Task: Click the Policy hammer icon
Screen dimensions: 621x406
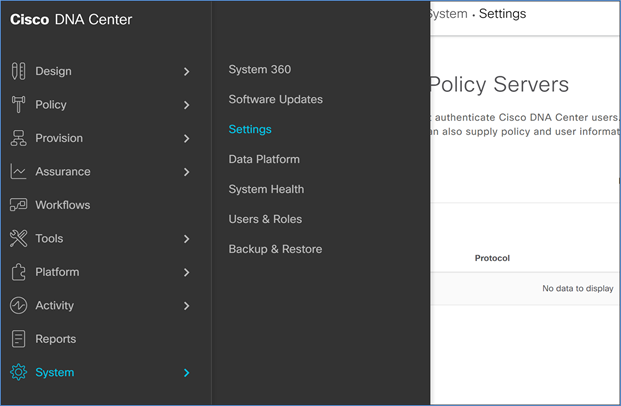Action: [18, 105]
